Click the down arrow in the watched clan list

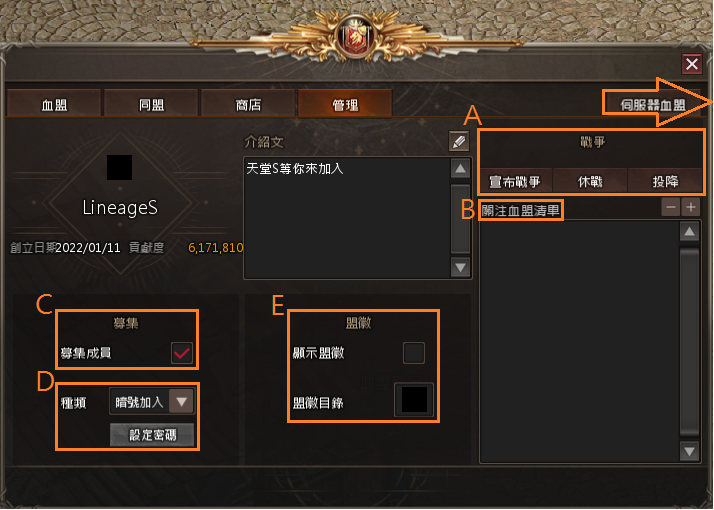click(689, 451)
